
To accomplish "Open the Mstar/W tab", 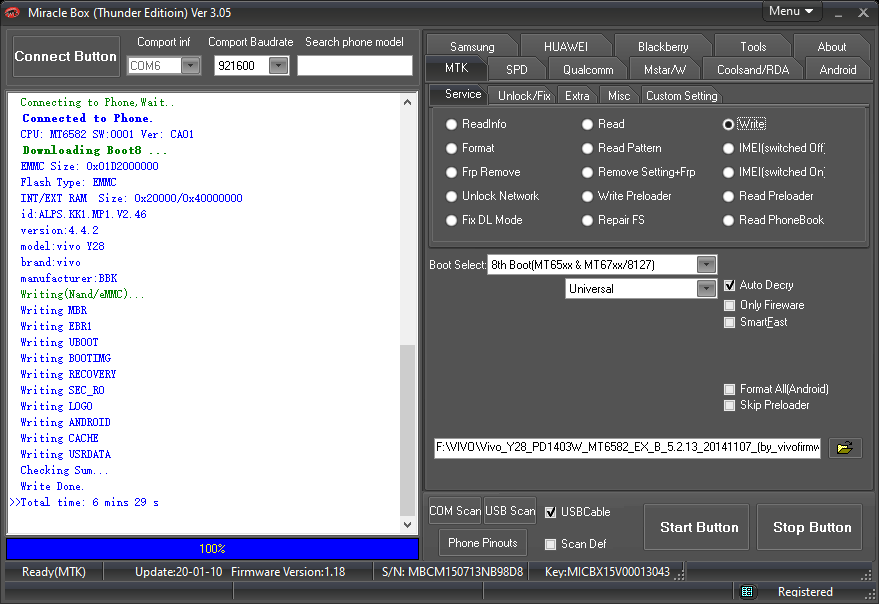I will [x=665, y=70].
